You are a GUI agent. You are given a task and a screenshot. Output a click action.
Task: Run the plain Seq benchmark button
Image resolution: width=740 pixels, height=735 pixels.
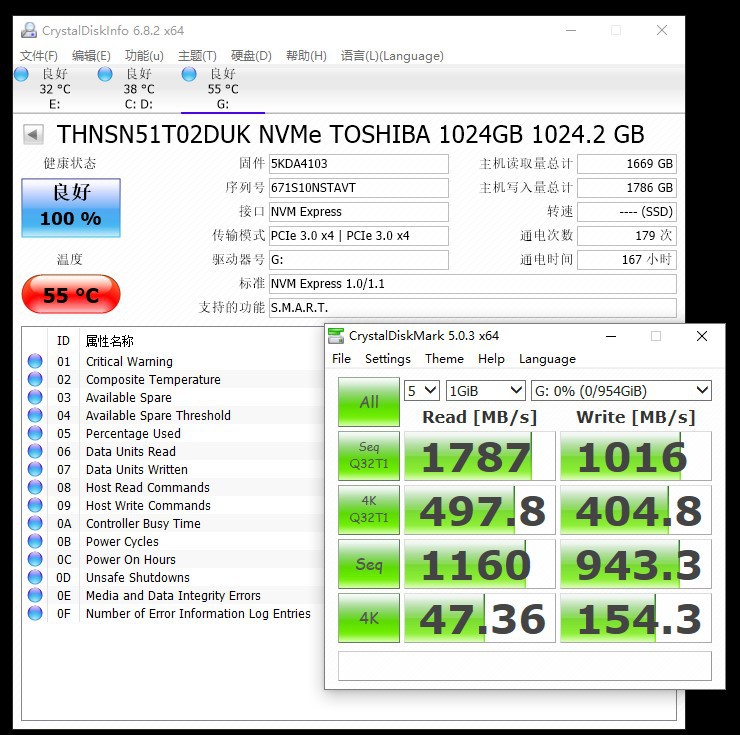pyautogui.click(x=369, y=564)
